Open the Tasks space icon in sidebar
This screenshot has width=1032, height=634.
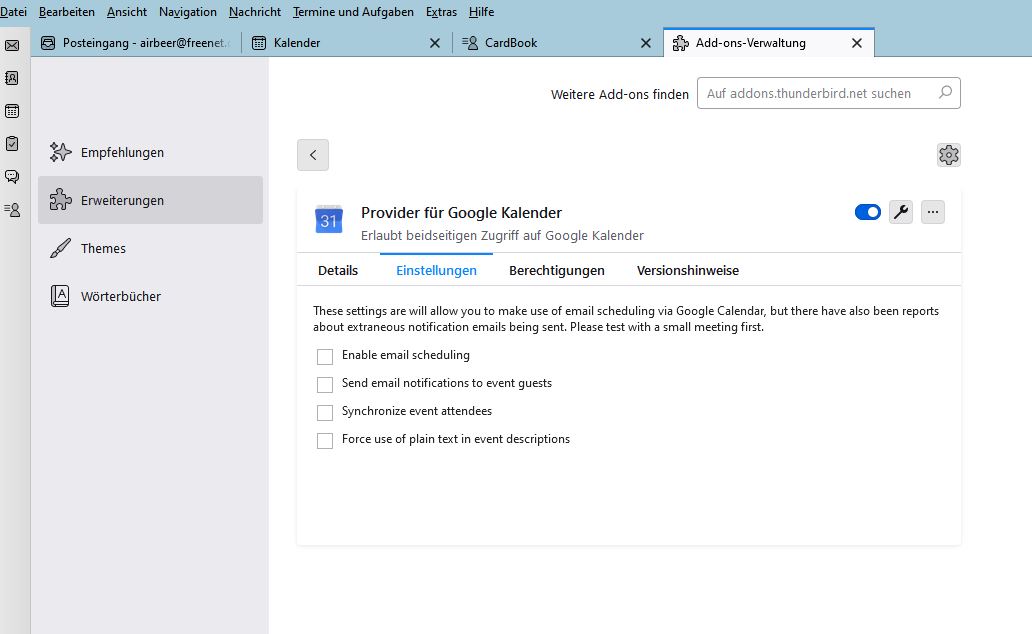[12, 144]
